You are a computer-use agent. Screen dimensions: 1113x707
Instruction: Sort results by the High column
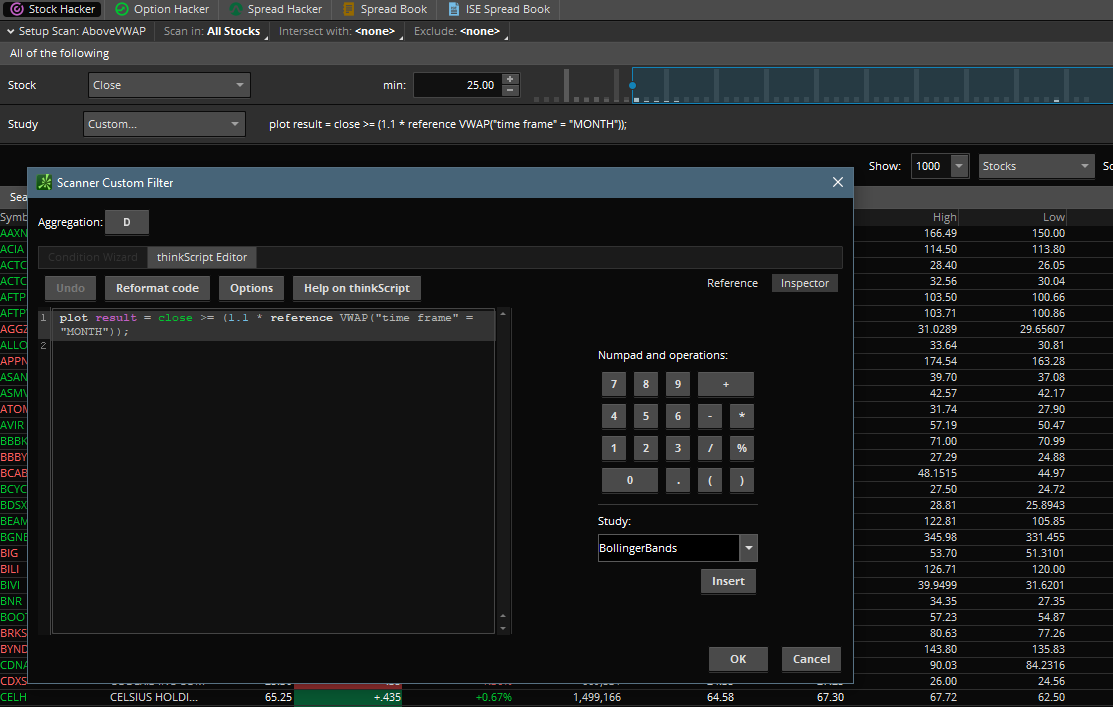pyautogui.click(x=944, y=217)
